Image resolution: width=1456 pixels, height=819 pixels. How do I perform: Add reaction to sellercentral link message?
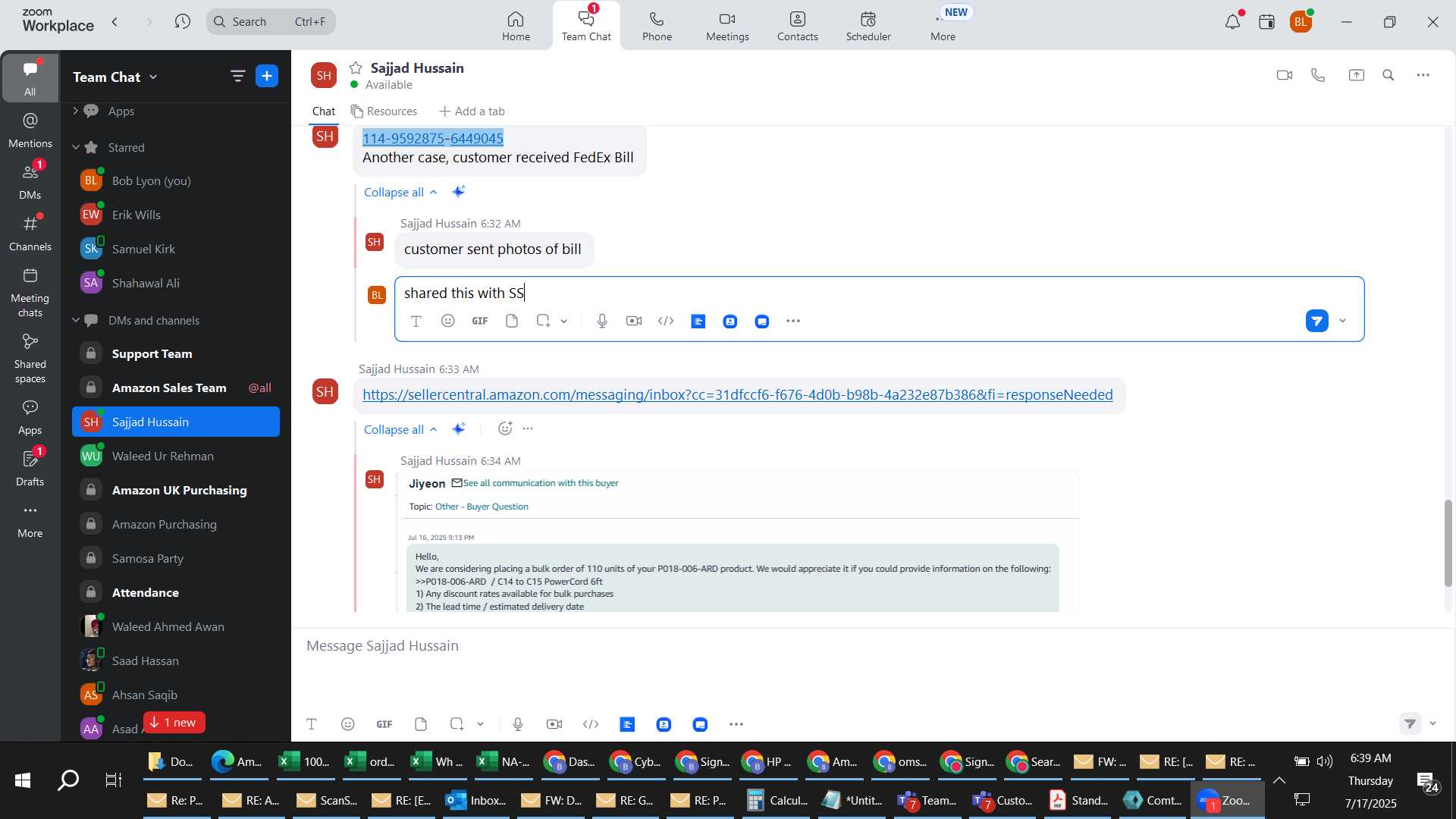pyautogui.click(x=505, y=429)
